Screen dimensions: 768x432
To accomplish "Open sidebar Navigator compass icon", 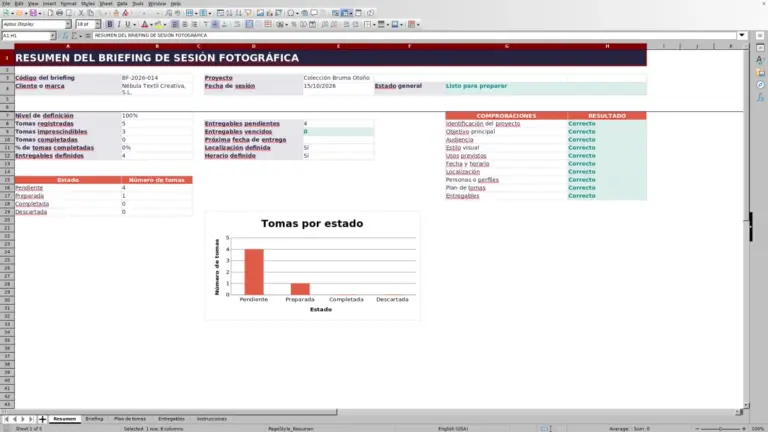I will coord(760,85).
